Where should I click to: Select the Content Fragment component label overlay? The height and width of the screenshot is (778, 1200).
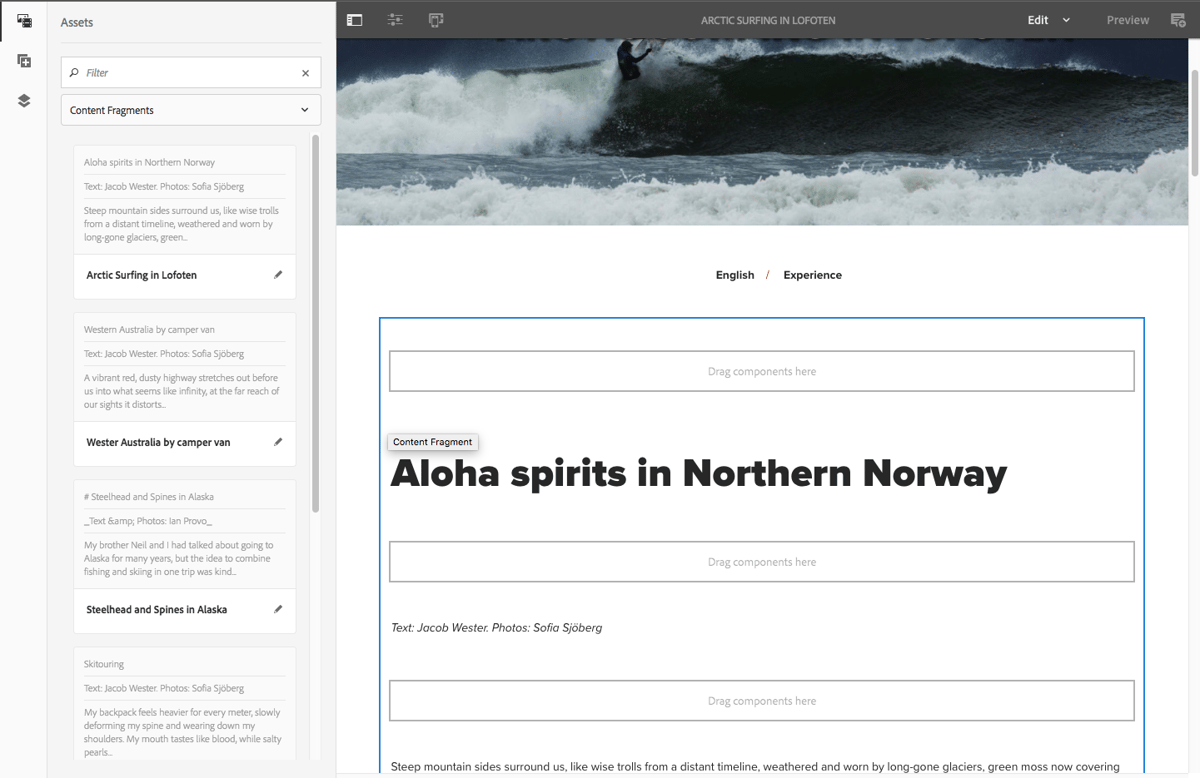tap(432, 441)
